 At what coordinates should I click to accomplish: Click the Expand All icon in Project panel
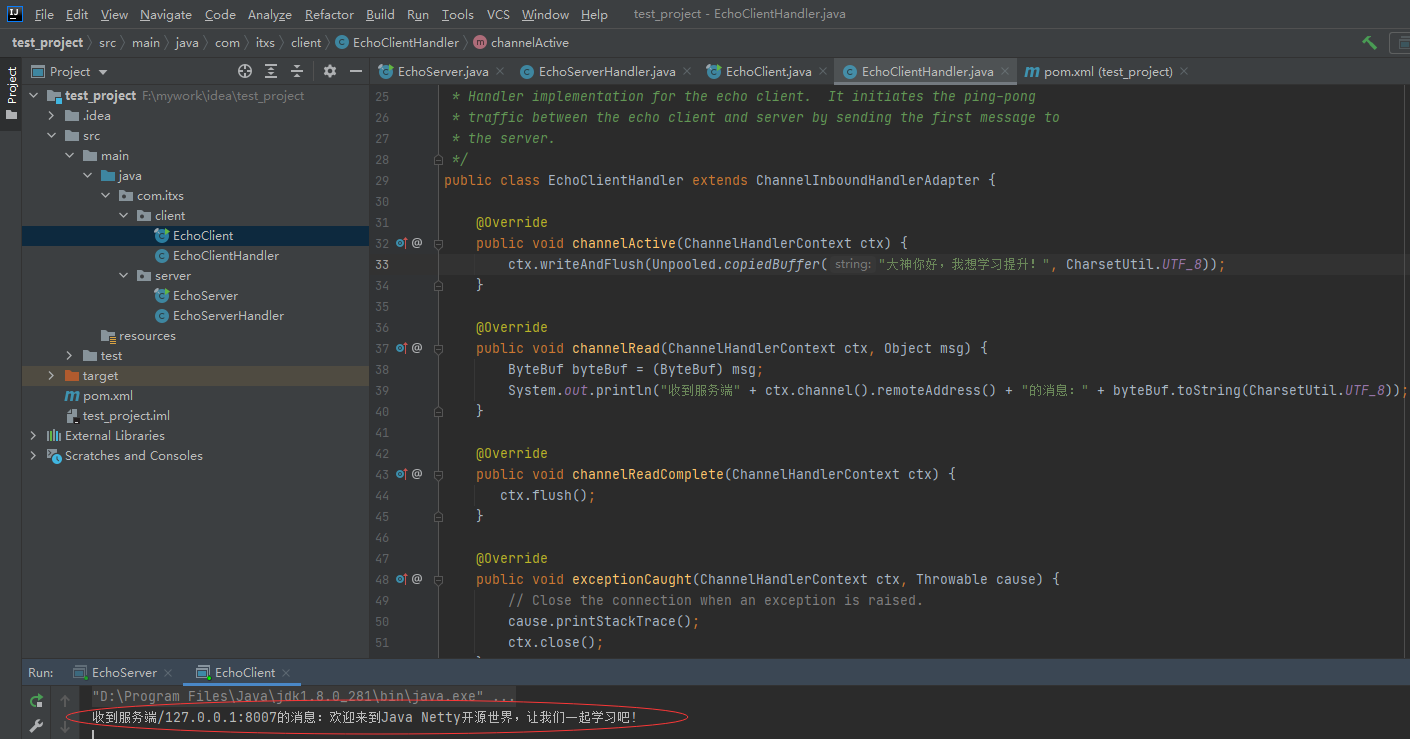pyautogui.click(x=271, y=71)
